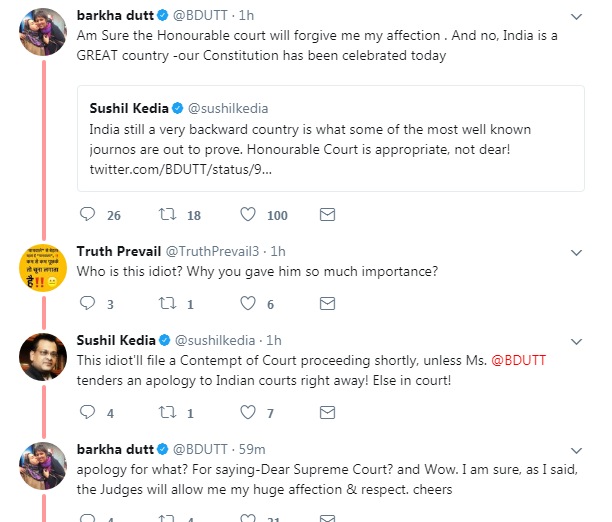
Task: Retweet Truth Prevail's idiot tweet
Action: (168, 304)
